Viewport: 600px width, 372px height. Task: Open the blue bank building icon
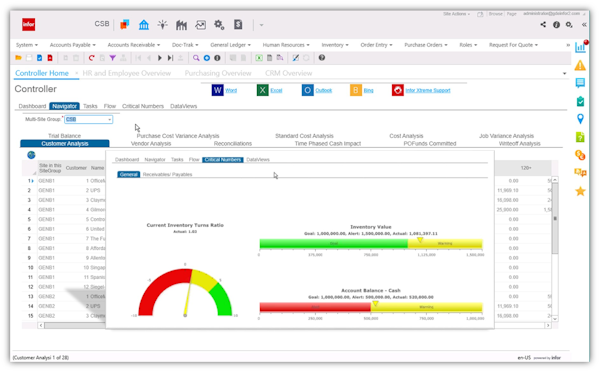144,25
